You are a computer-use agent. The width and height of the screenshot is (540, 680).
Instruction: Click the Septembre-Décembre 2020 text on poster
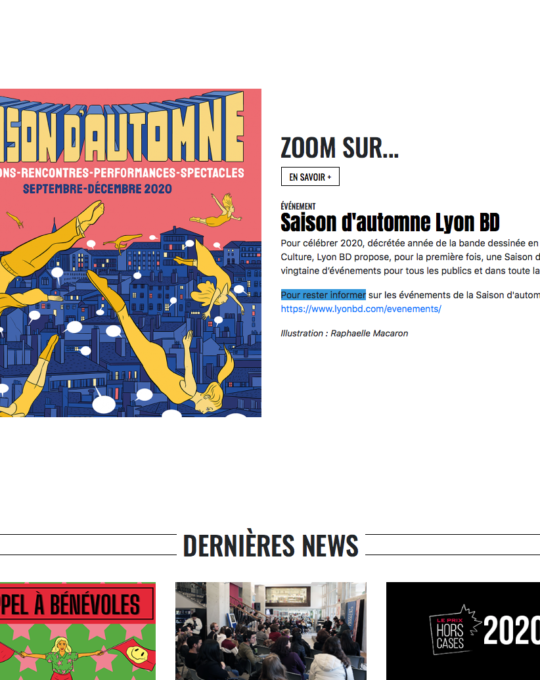tap(97, 189)
